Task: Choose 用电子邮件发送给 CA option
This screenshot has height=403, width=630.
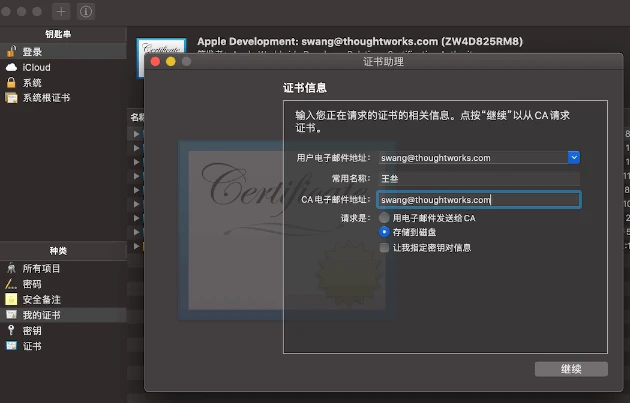Action: click(385, 217)
